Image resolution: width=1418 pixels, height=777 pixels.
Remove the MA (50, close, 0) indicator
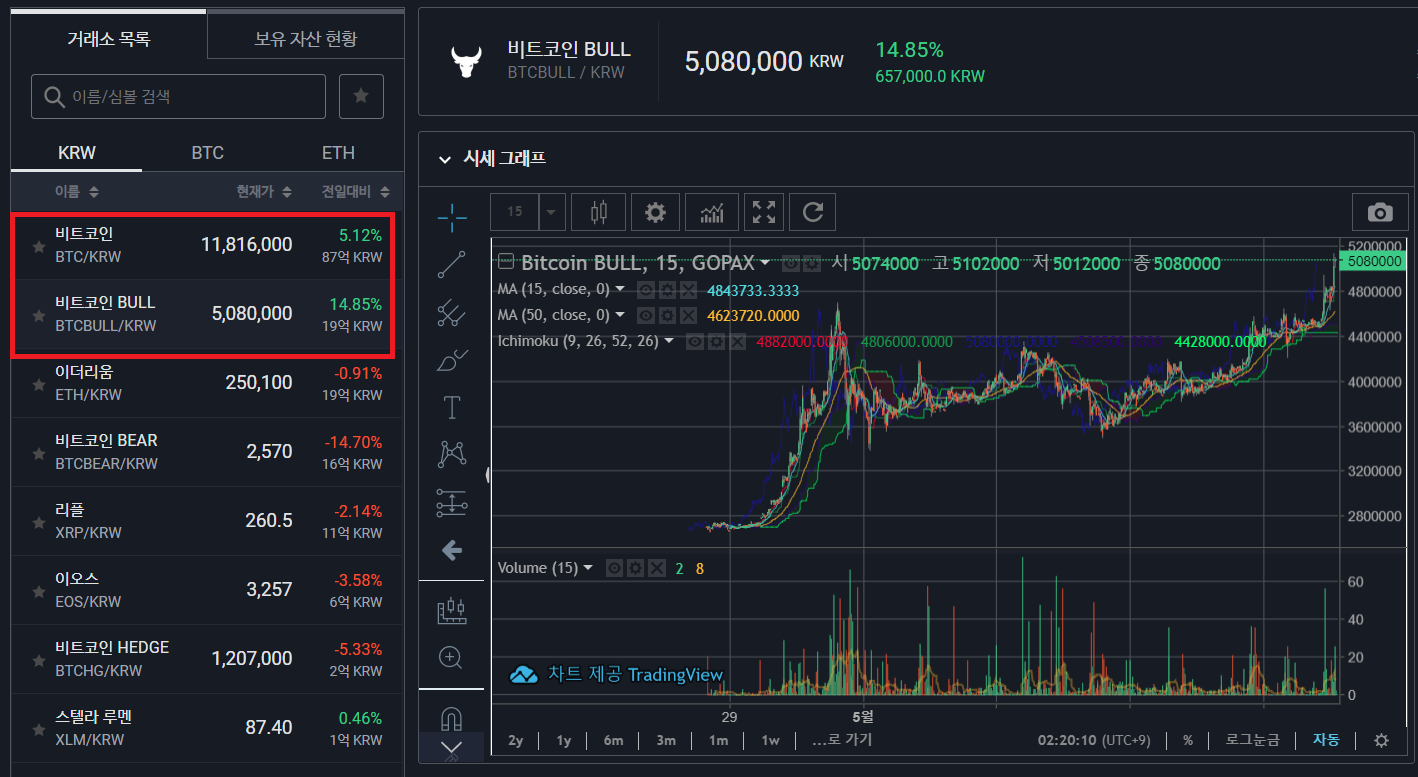point(688,316)
